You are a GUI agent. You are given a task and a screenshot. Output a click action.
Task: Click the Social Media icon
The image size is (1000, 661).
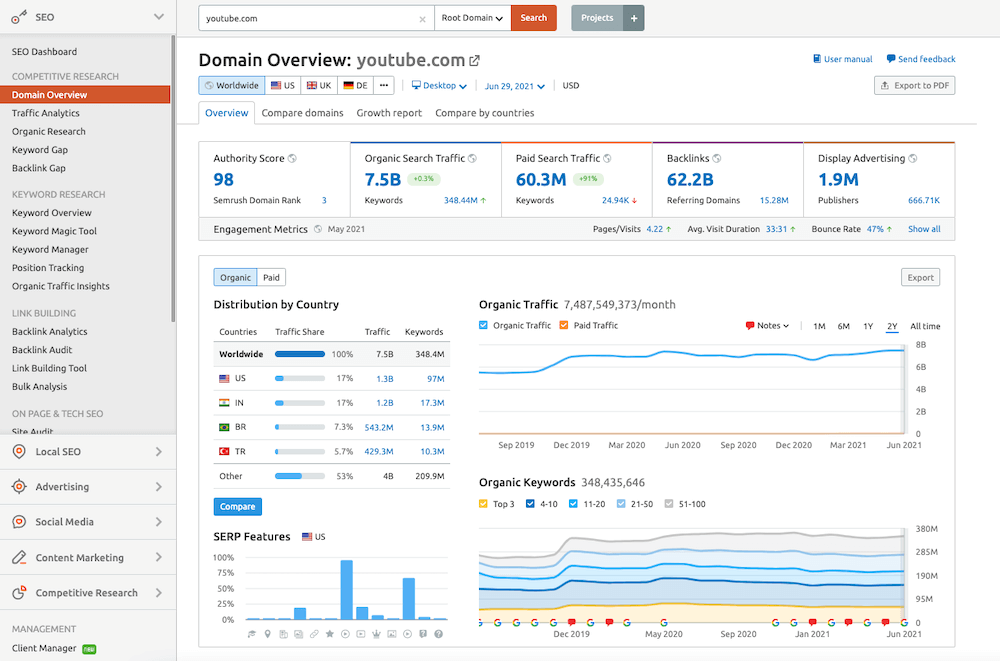[x=19, y=522]
